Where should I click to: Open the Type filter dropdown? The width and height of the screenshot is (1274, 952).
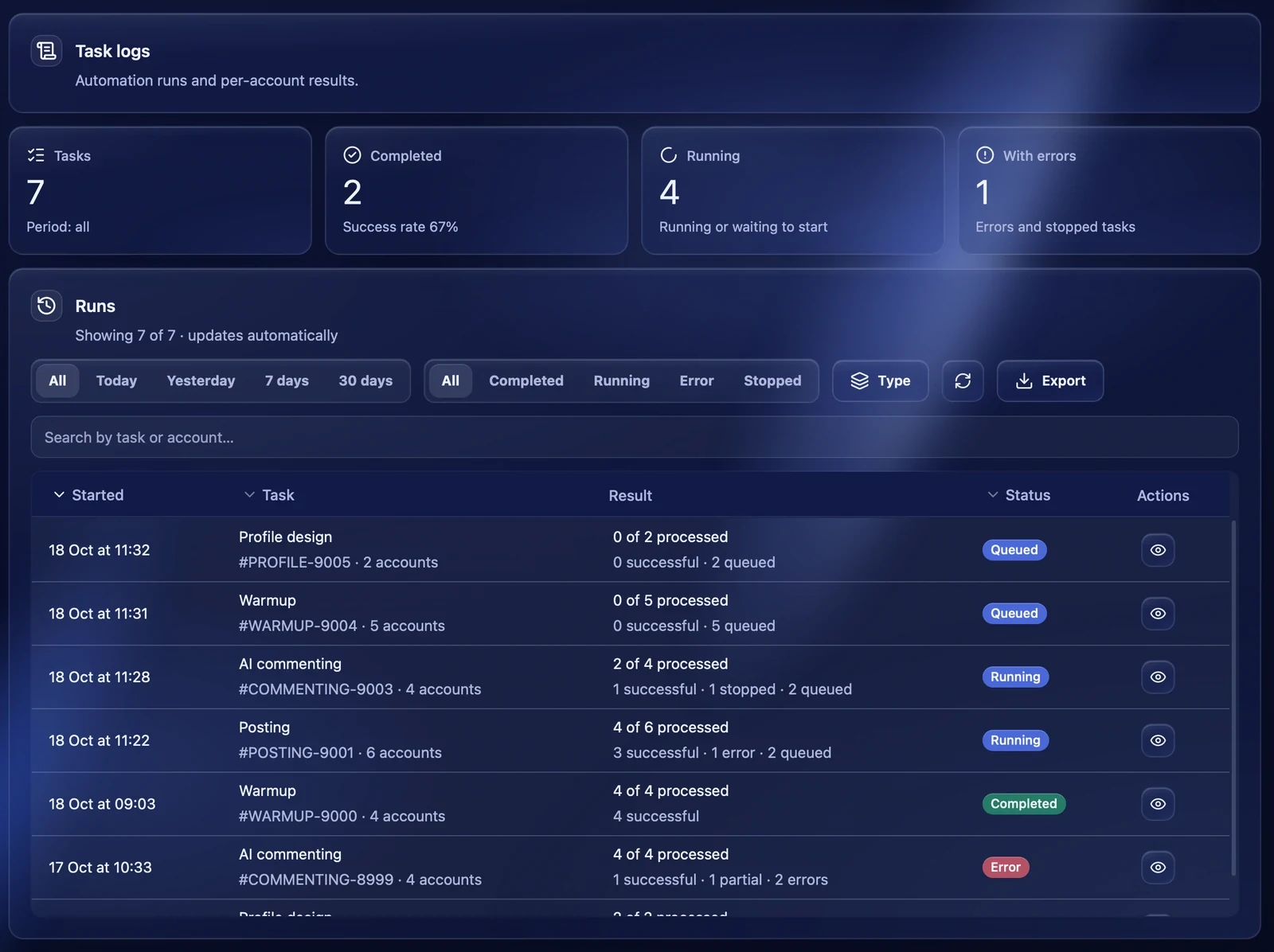click(x=881, y=381)
